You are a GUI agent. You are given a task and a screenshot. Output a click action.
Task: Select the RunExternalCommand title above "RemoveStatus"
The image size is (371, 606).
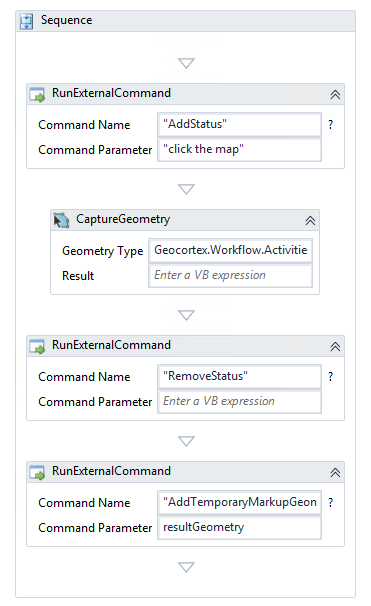[x=111, y=345]
